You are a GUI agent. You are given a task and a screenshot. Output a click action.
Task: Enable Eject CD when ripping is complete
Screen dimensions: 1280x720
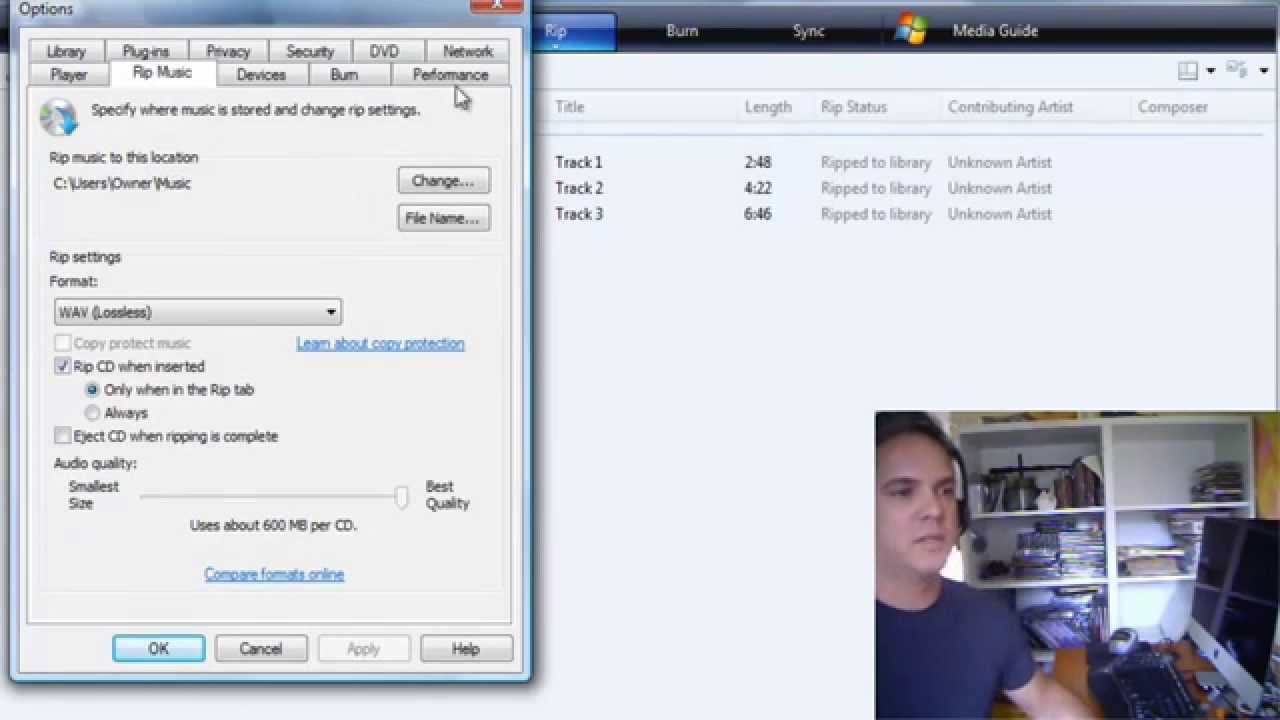(x=63, y=436)
